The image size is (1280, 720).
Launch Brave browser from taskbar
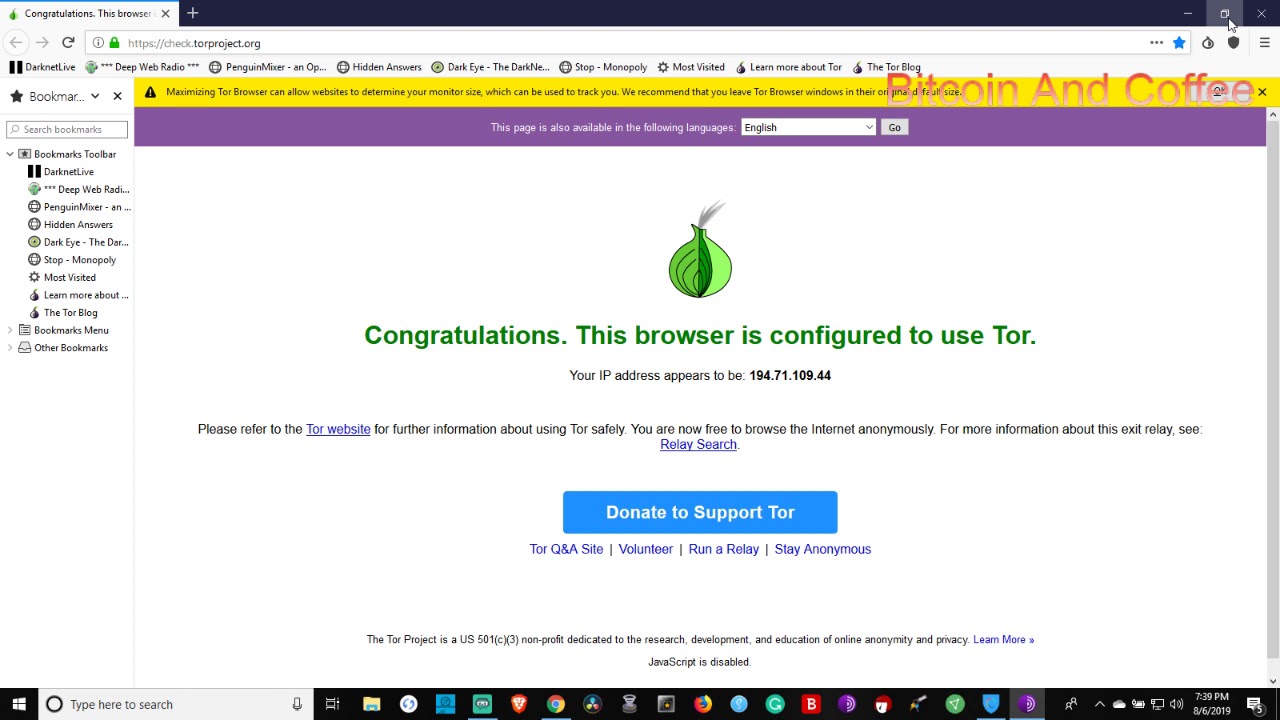[519, 704]
